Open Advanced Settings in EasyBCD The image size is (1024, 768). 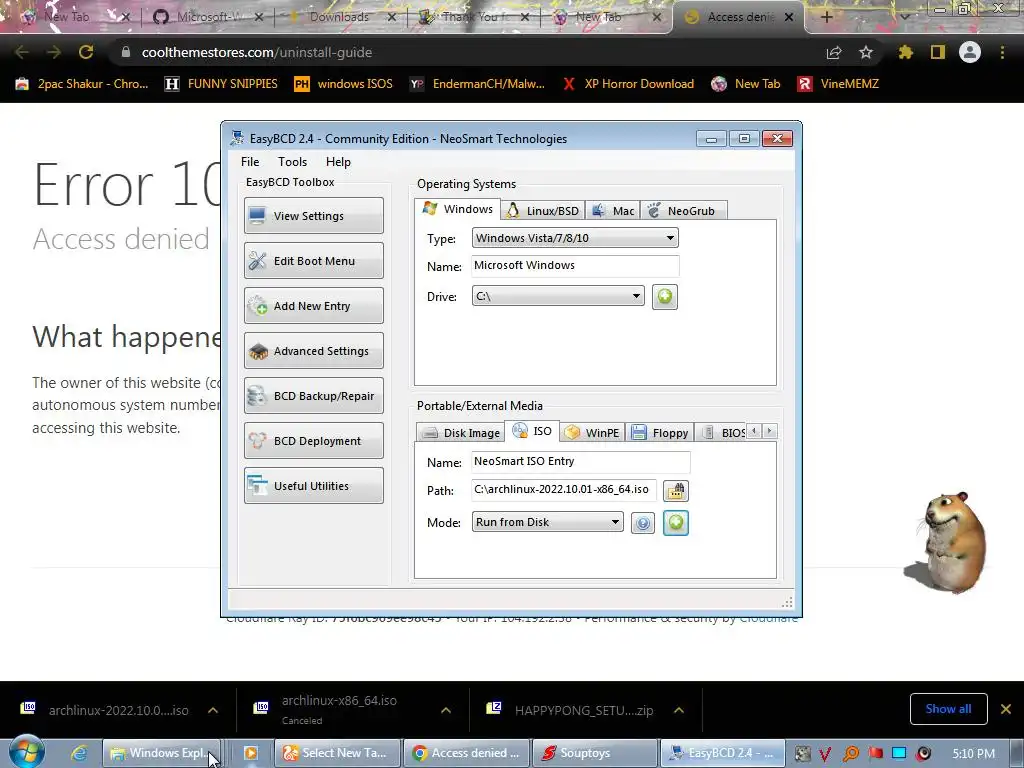[313, 351]
